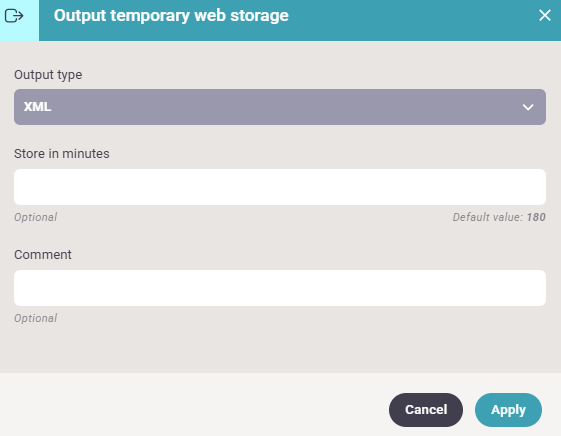This screenshot has height=436, width=561.
Task: Click the light footer area left of Cancel
Action: (x=193, y=405)
